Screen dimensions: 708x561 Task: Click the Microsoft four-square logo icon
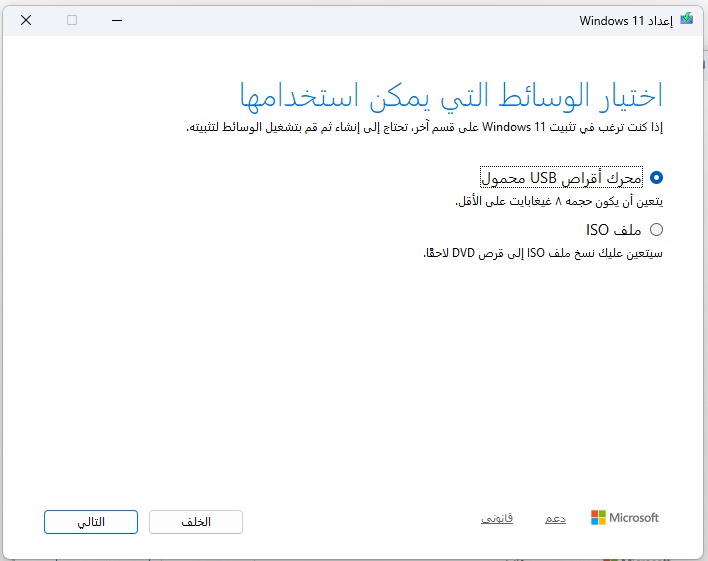(598, 518)
